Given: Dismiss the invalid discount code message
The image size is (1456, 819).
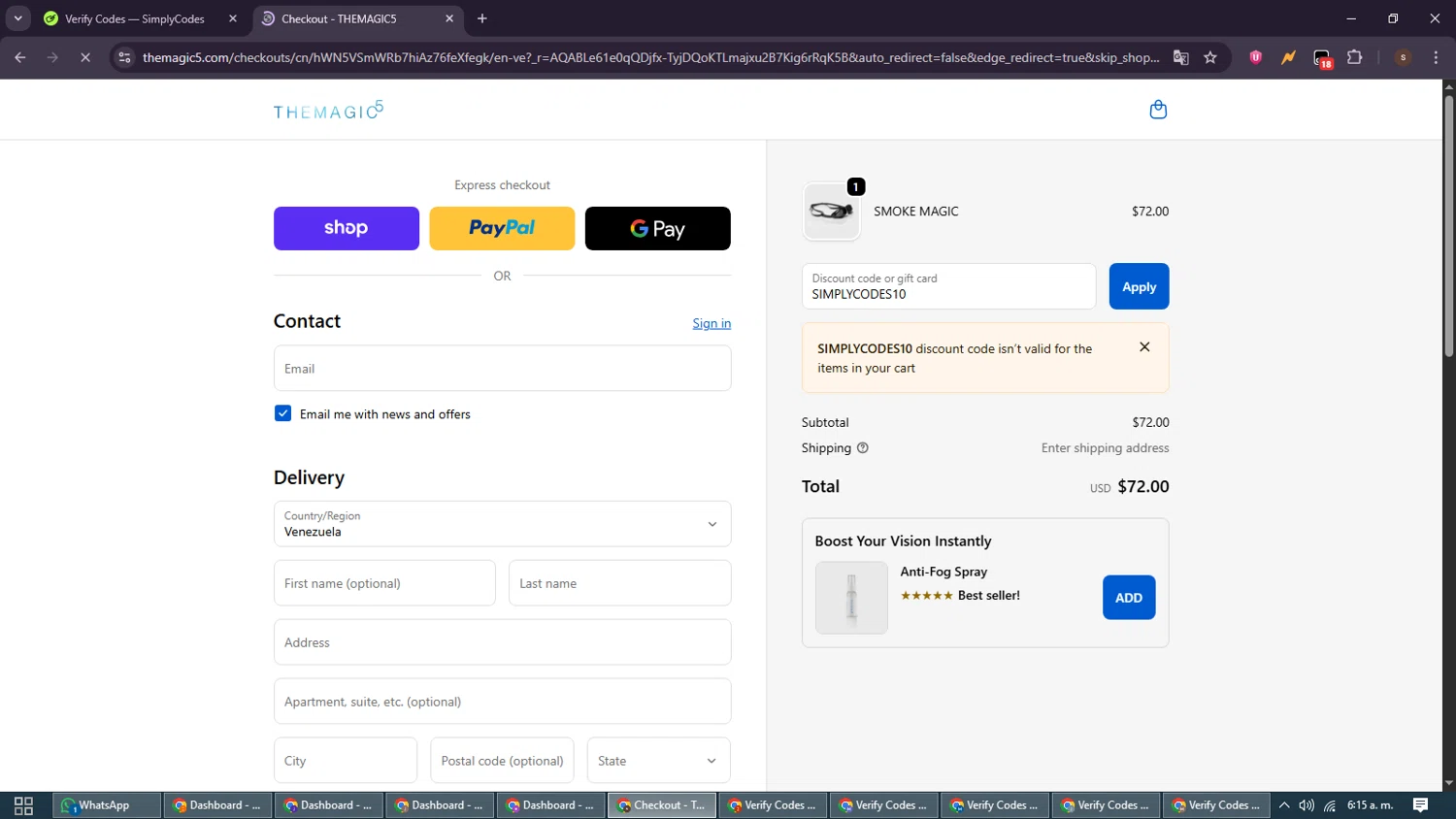Looking at the screenshot, I should point(1144,347).
